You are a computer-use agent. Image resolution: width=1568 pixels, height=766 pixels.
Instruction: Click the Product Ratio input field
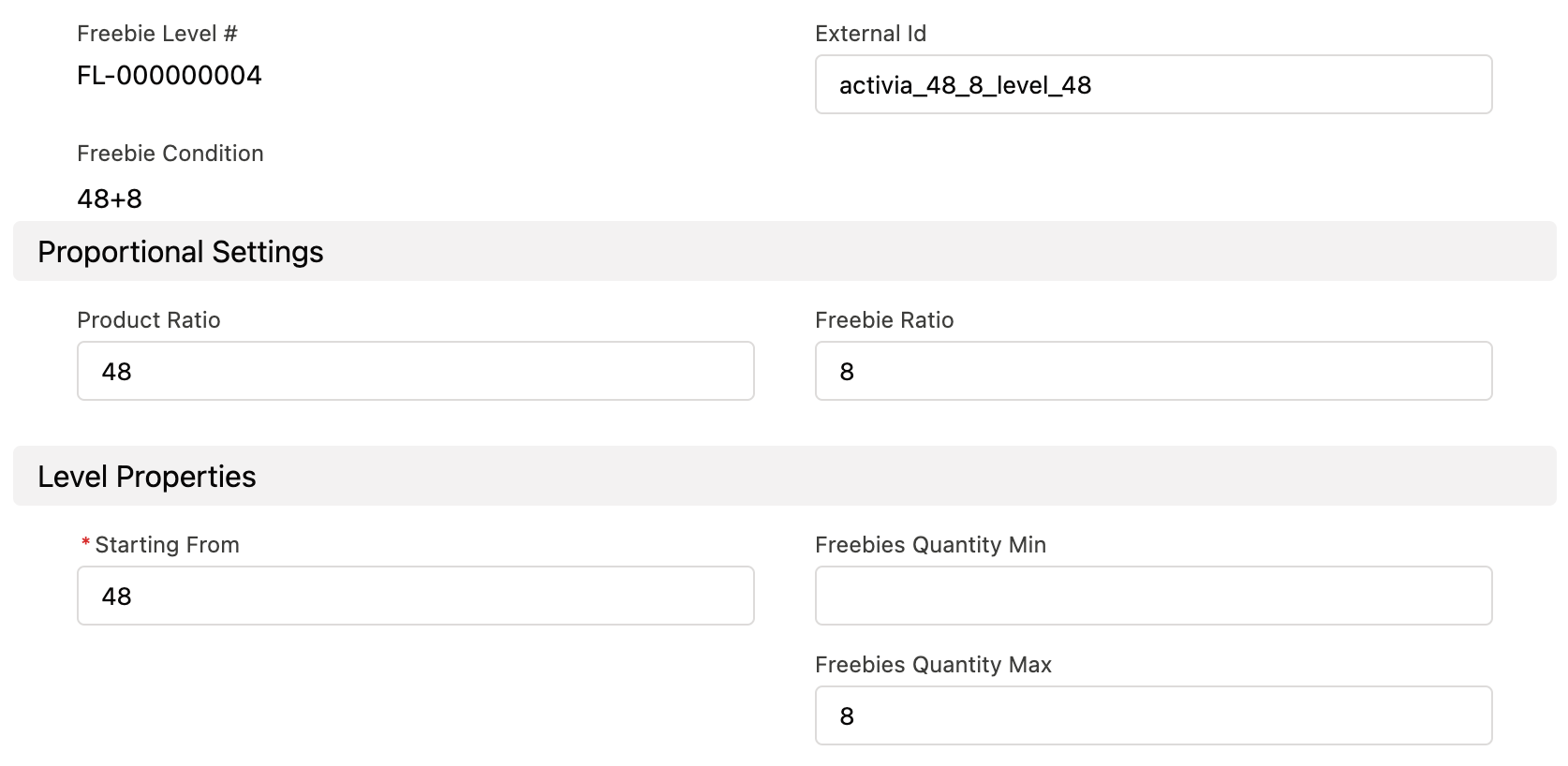click(415, 371)
